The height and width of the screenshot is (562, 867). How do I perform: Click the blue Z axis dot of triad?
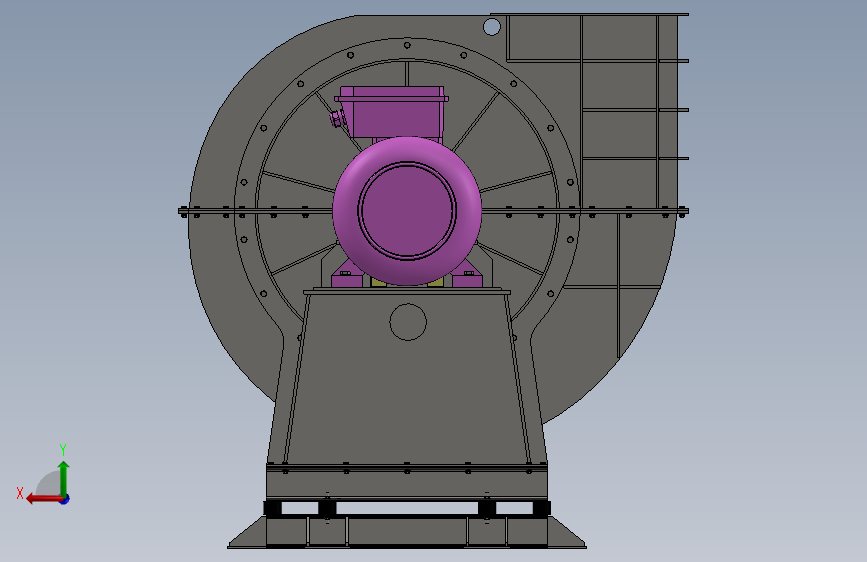pos(65,499)
